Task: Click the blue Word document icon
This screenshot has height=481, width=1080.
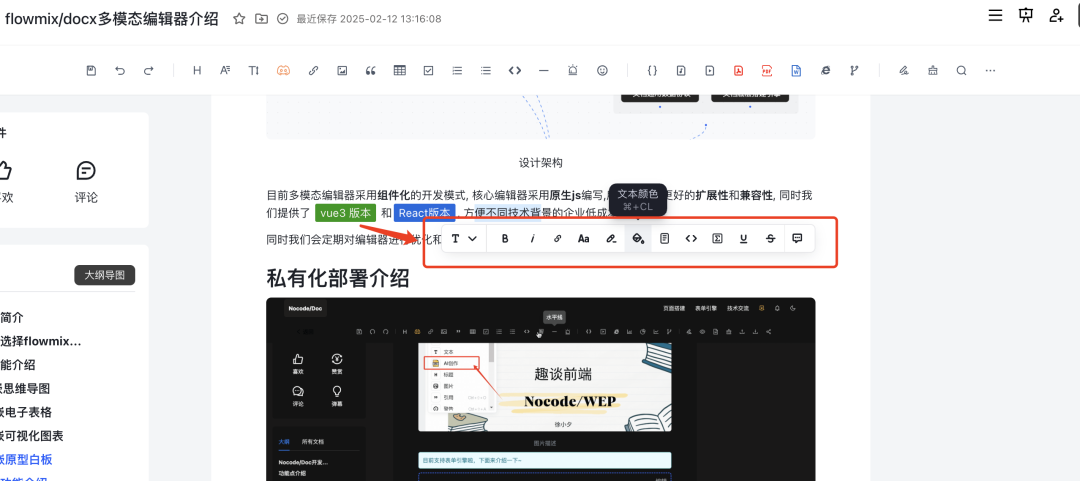Action: (796, 70)
